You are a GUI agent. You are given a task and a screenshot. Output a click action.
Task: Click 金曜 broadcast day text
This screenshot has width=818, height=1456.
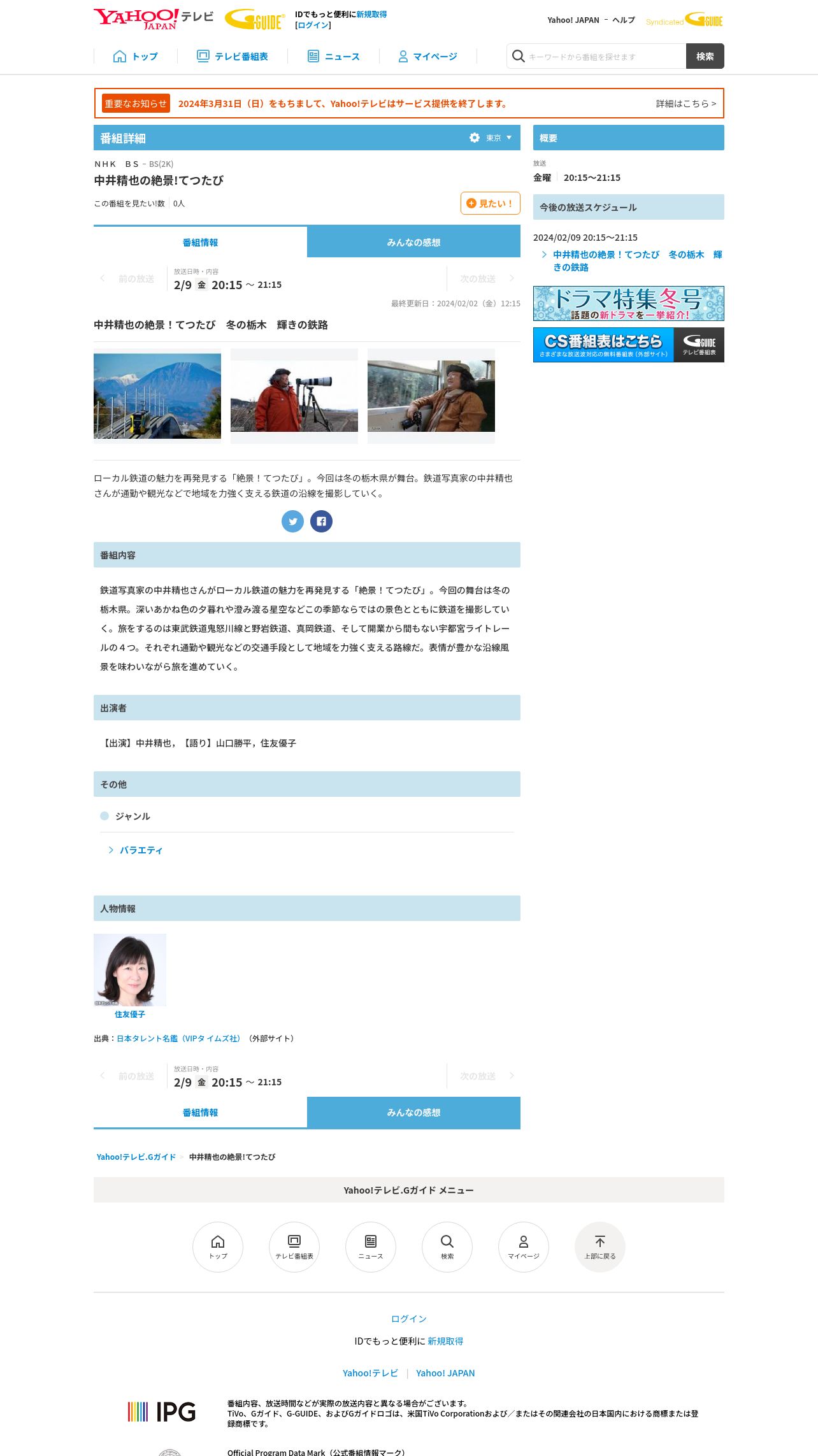click(x=542, y=178)
